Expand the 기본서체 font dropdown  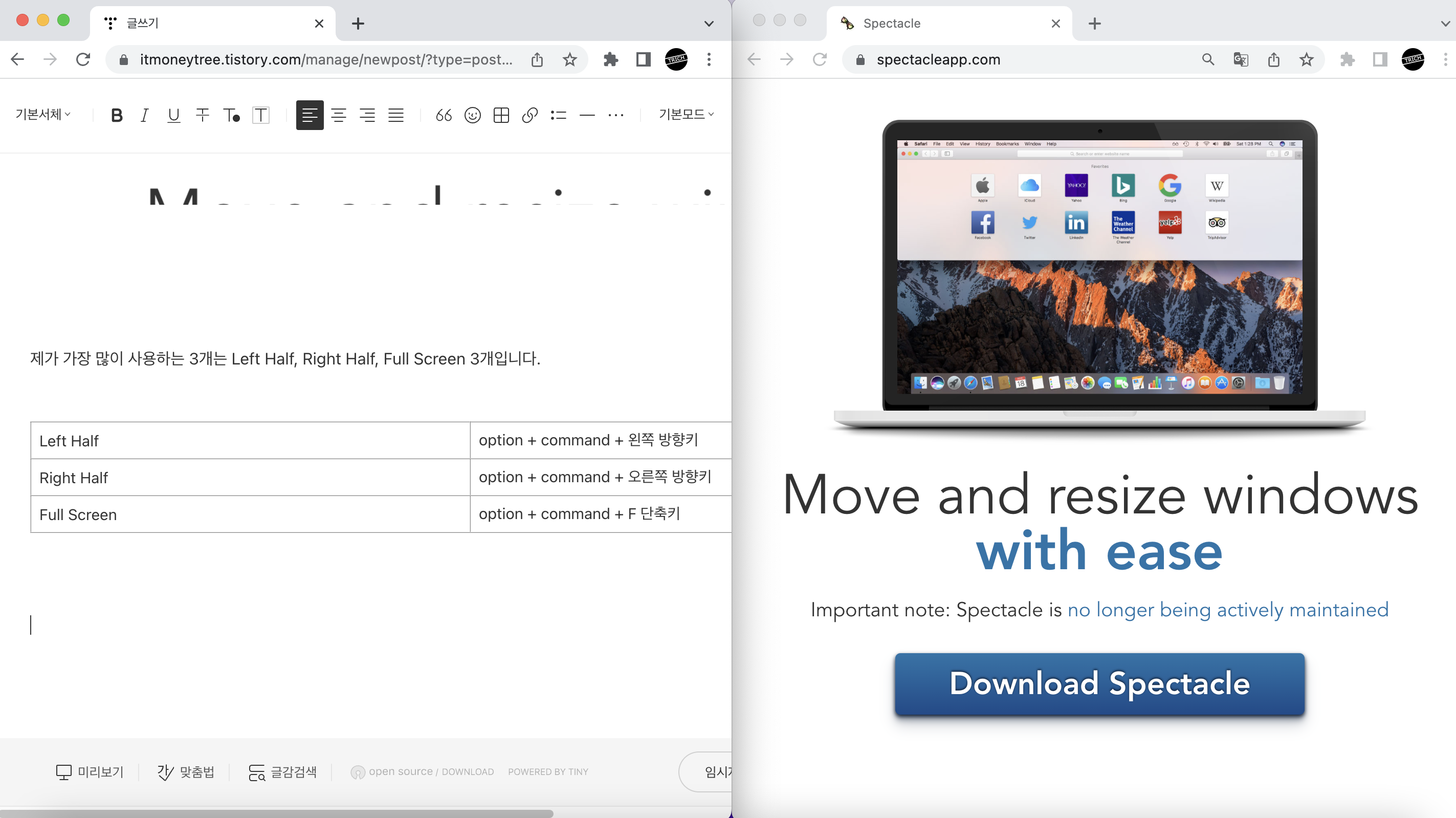(x=43, y=114)
